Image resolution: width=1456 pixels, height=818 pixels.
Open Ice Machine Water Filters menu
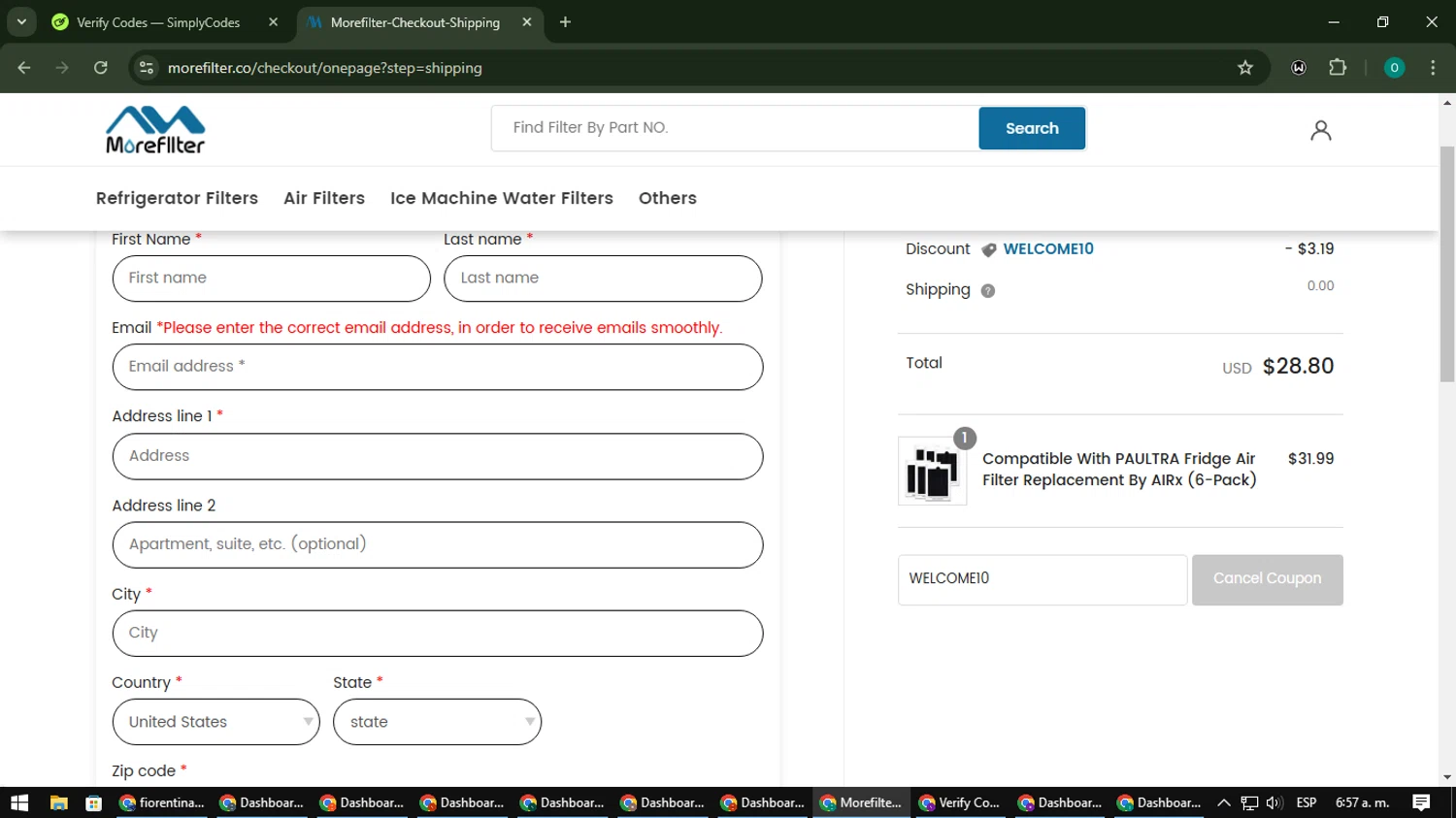pyautogui.click(x=502, y=198)
